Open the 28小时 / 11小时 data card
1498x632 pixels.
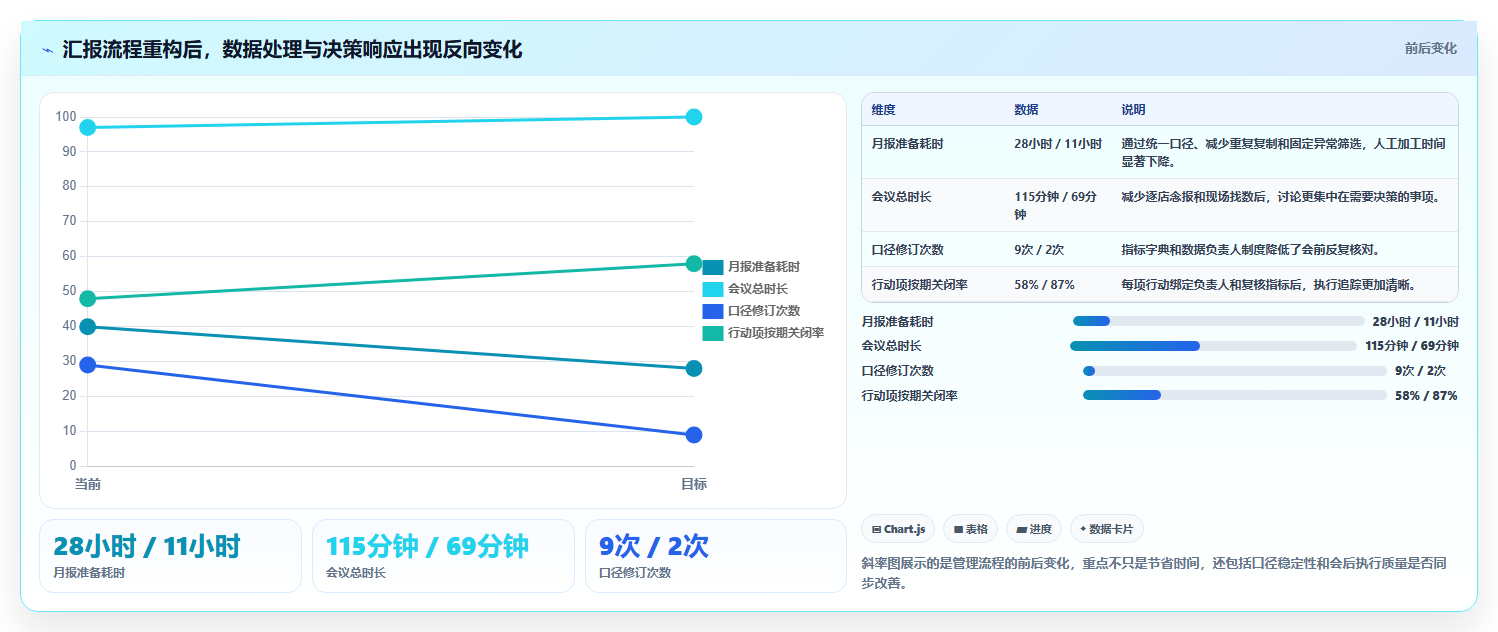tap(170, 556)
